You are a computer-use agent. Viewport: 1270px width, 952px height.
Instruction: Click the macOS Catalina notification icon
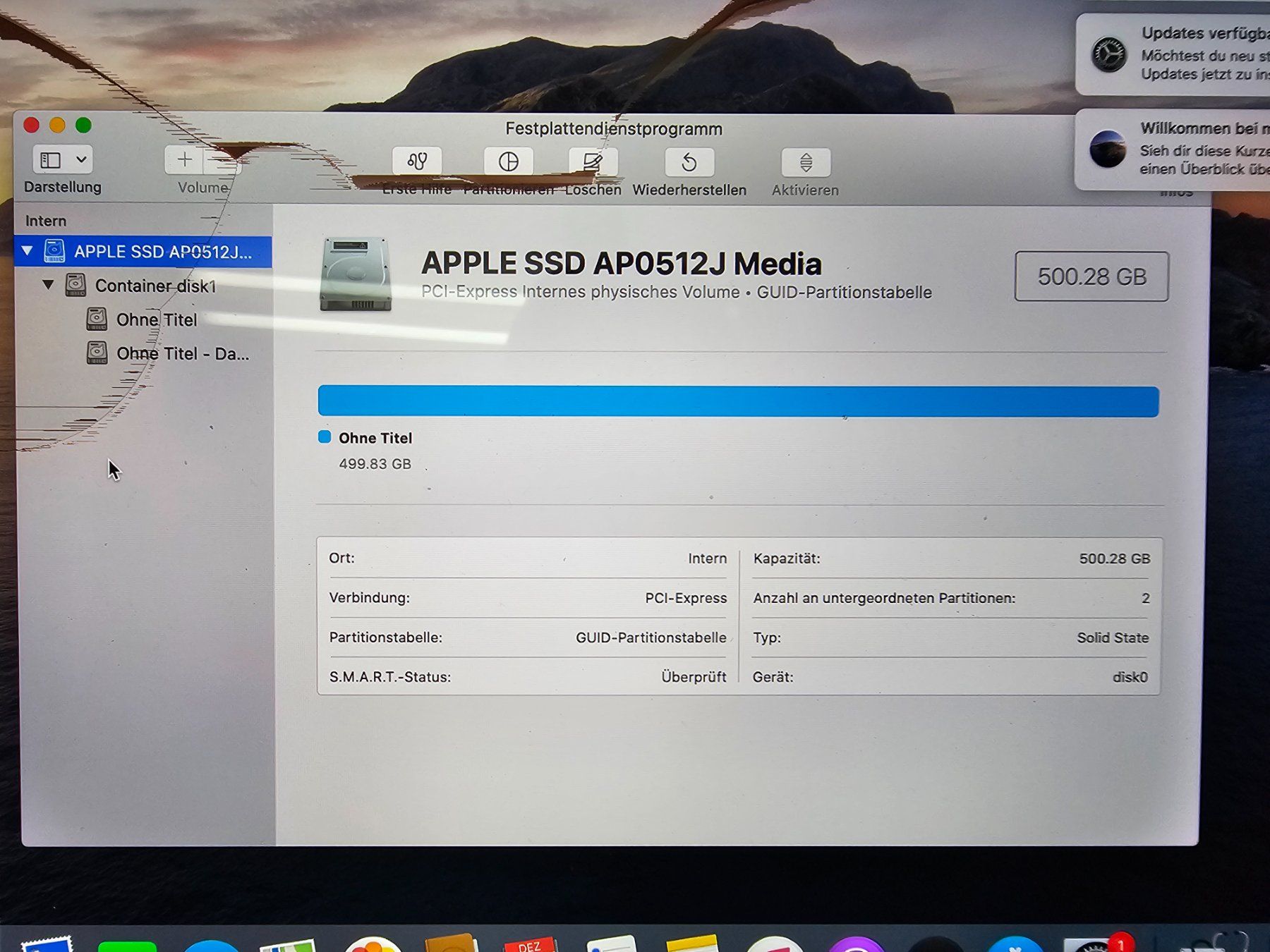(1107, 149)
